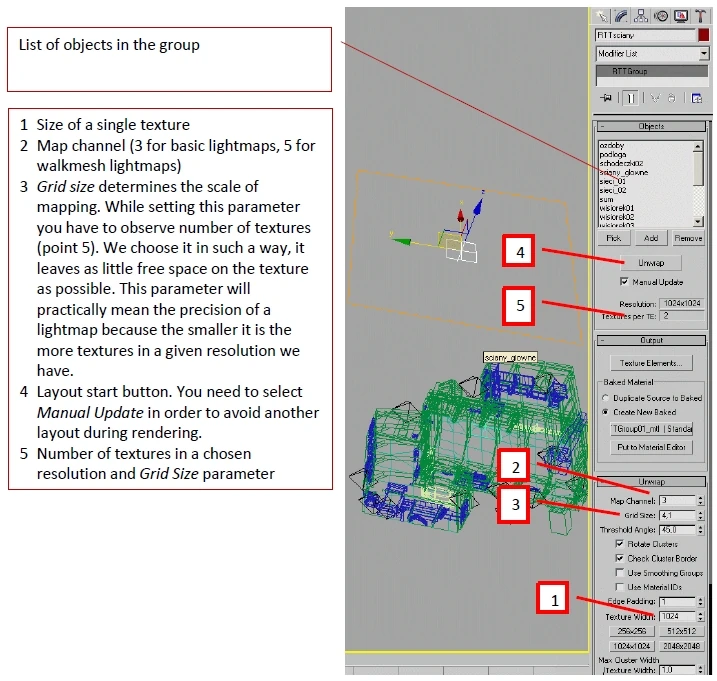Click Configure Modifier Sets icon
This screenshot has width=717, height=681.
click(x=696, y=98)
